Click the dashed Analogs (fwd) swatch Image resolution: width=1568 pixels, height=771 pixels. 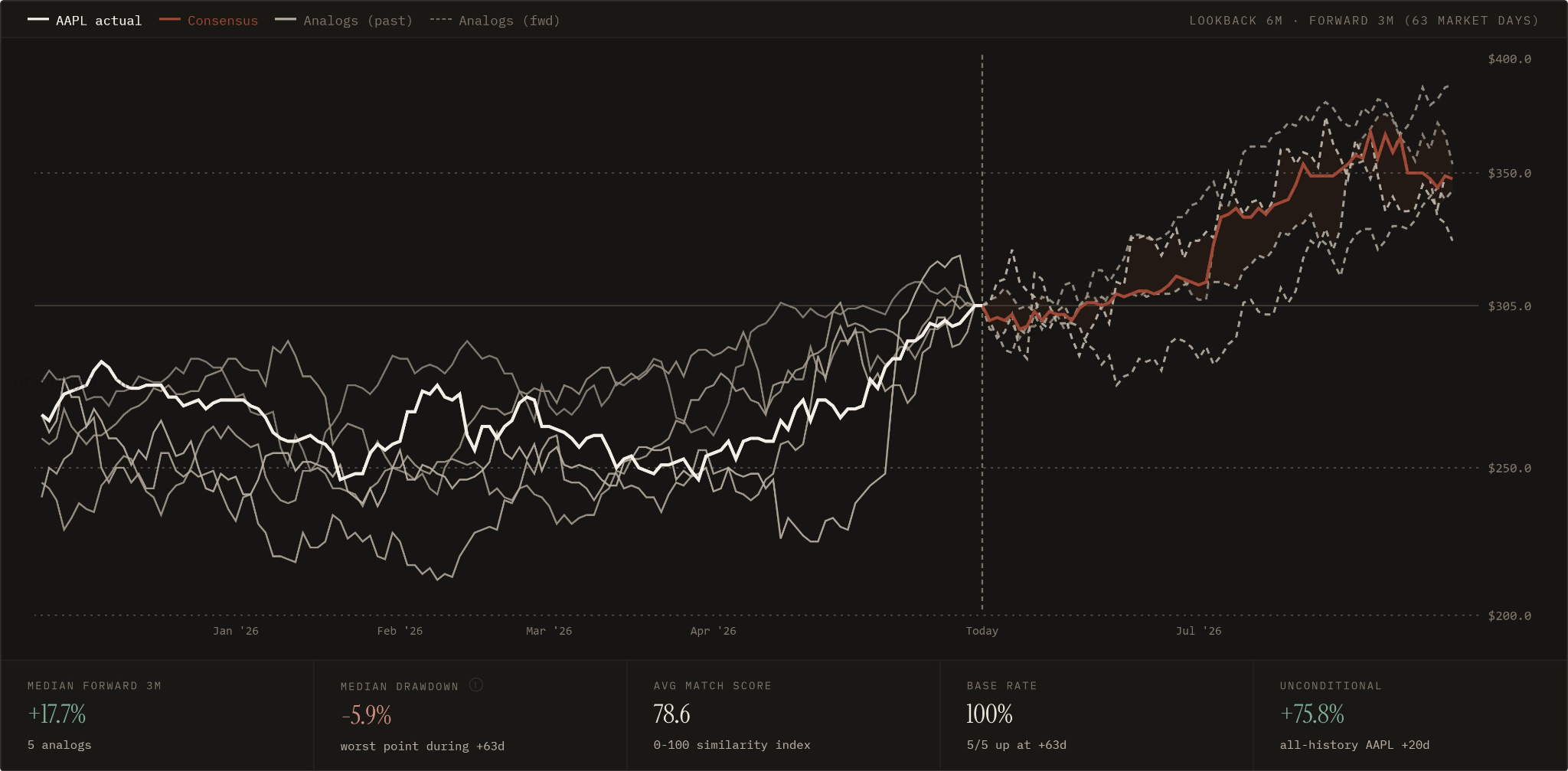(440, 20)
